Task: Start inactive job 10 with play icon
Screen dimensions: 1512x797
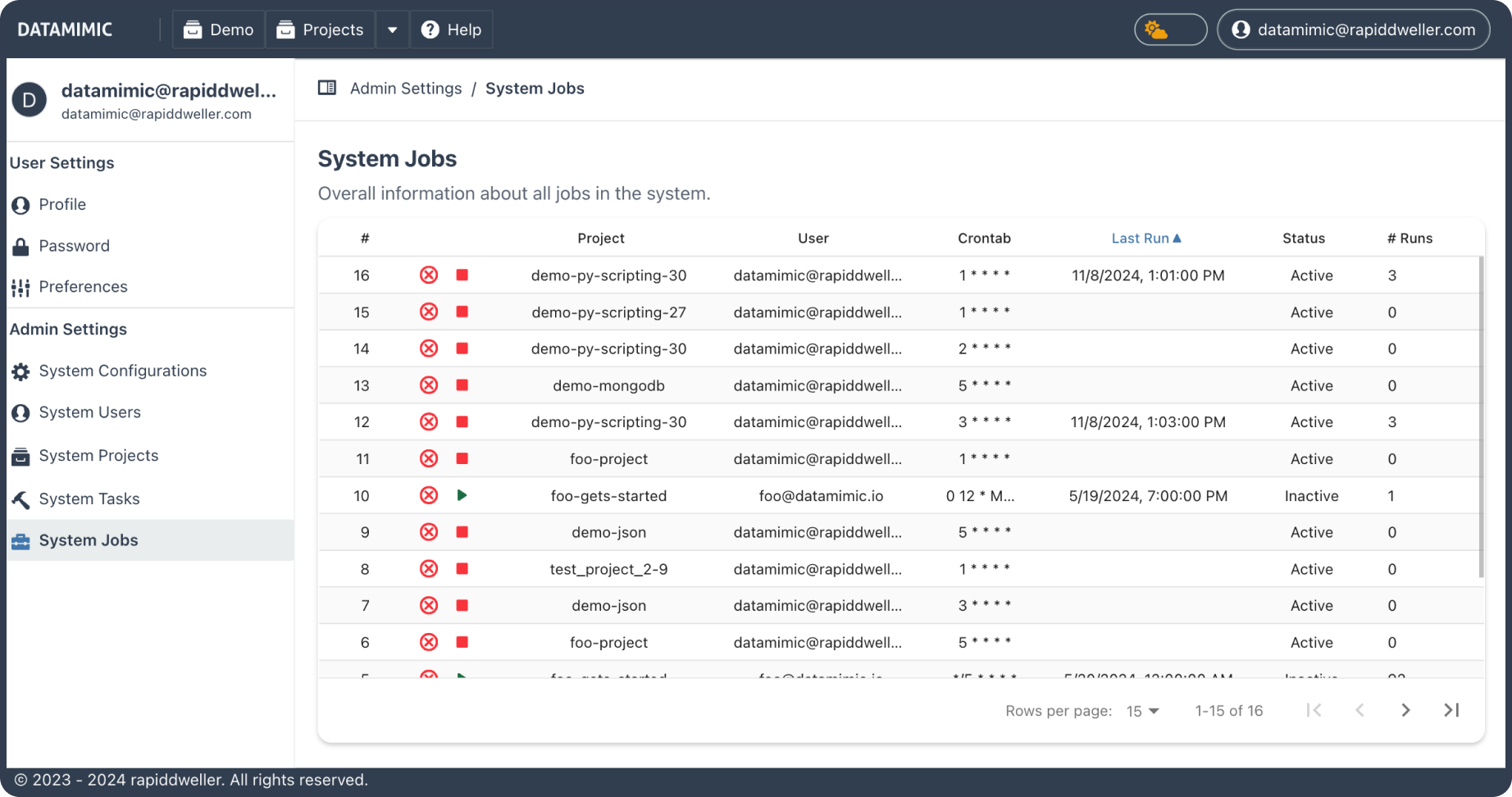Action: [x=462, y=495]
